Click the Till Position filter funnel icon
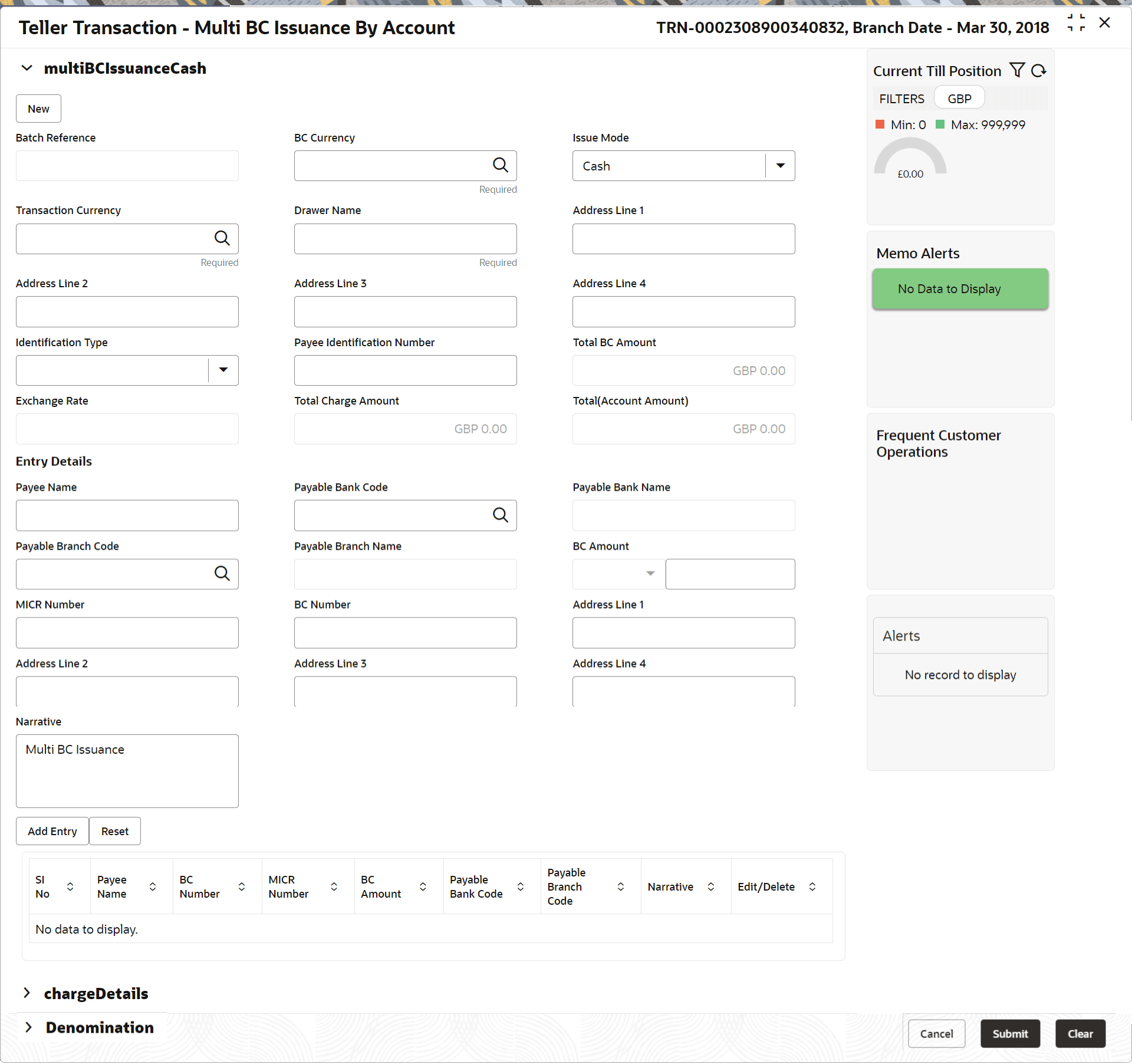 pyautogui.click(x=1017, y=71)
